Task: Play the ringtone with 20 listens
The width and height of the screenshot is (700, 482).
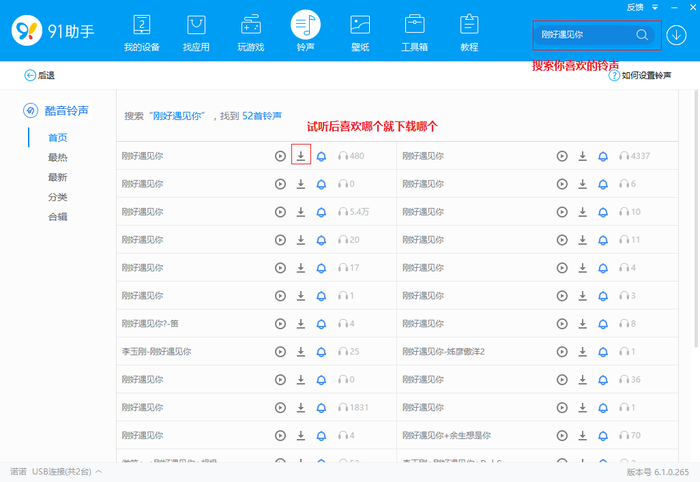Action: (x=280, y=240)
